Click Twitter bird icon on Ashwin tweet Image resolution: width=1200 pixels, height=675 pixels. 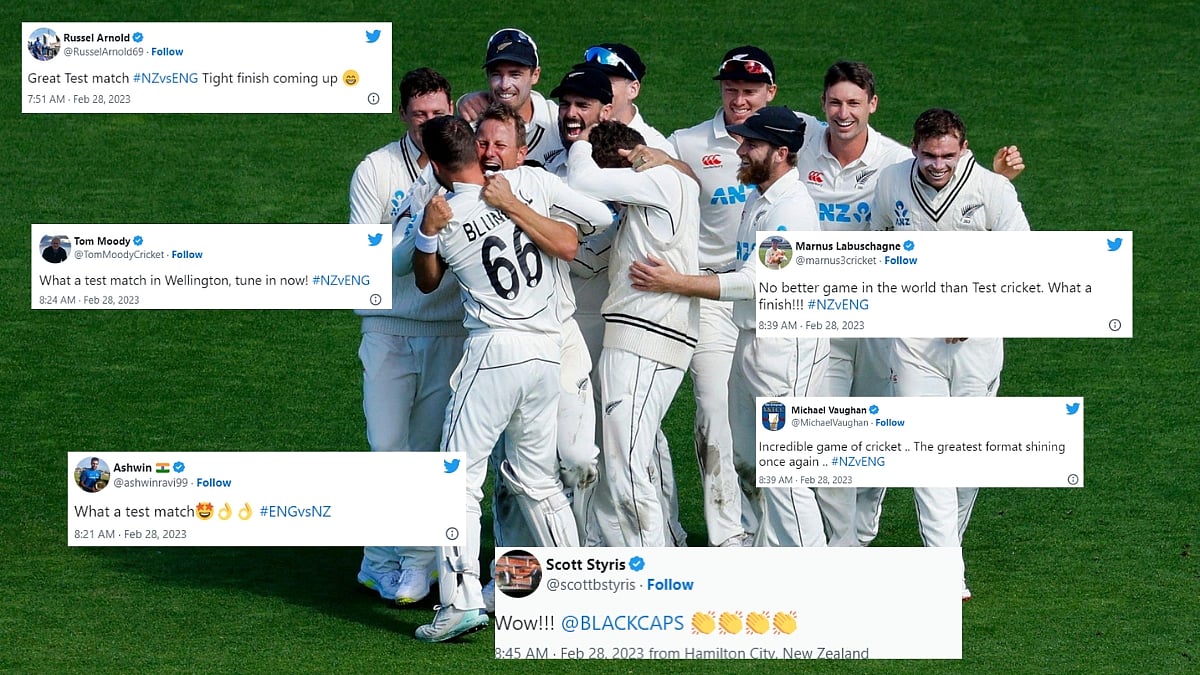coord(451,466)
